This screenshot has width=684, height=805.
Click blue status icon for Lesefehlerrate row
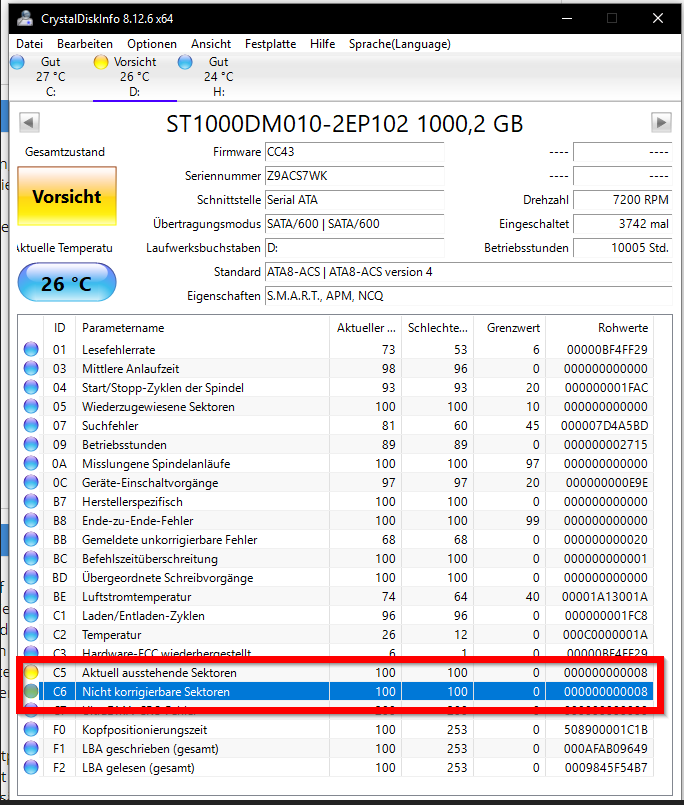pyautogui.click(x=31, y=349)
